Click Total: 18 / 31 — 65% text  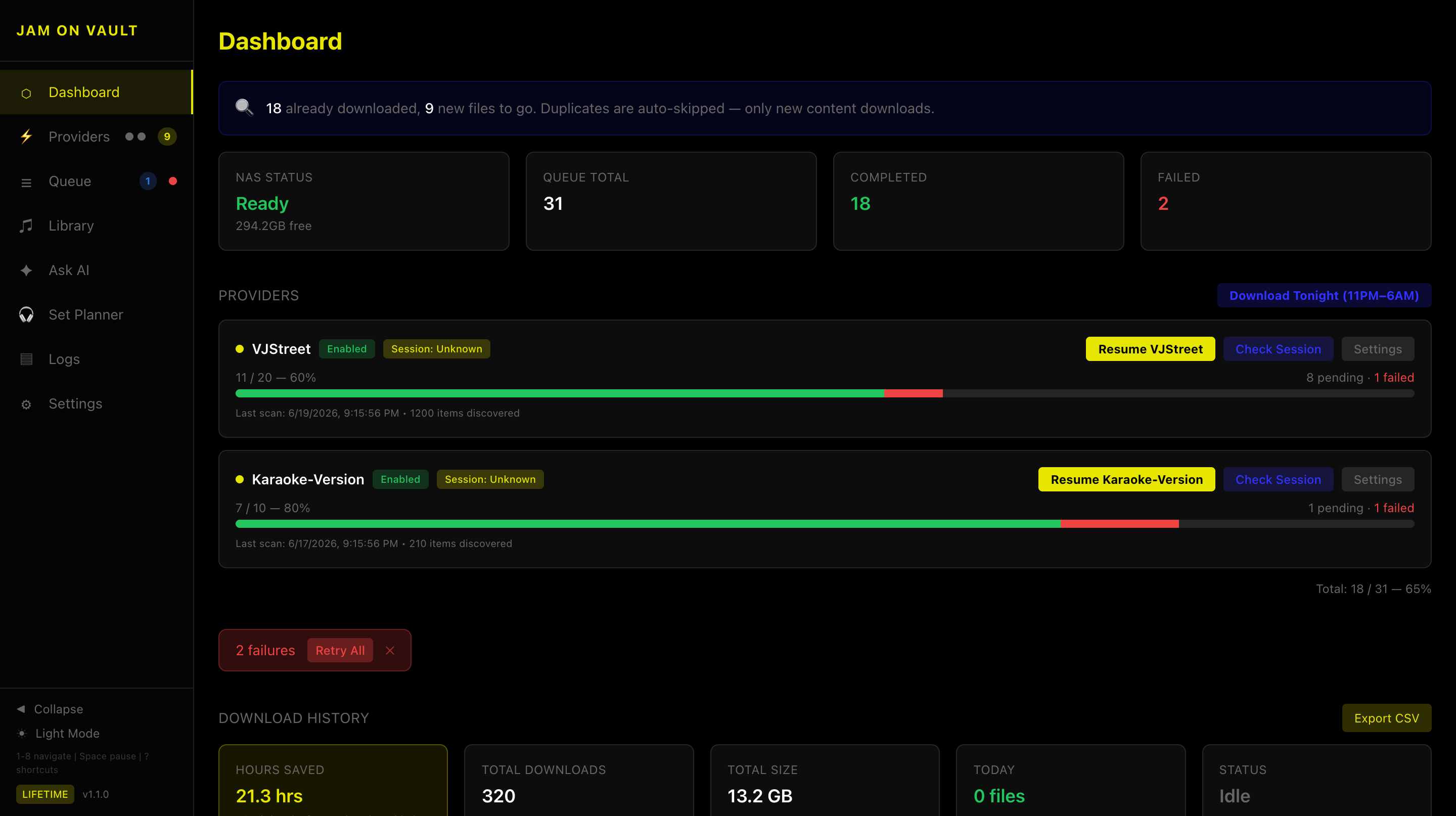pos(1374,589)
